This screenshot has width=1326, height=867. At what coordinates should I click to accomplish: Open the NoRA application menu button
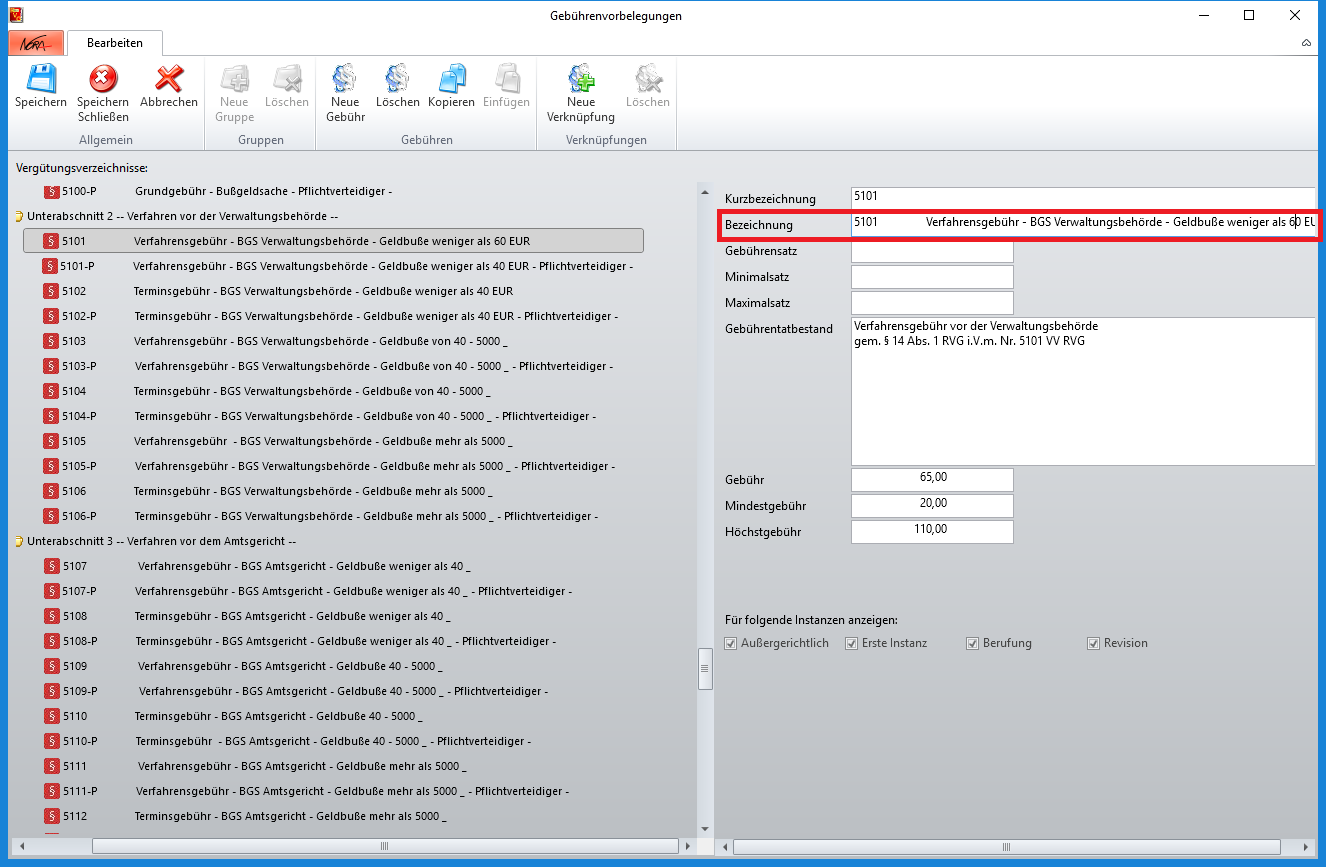tap(36, 43)
